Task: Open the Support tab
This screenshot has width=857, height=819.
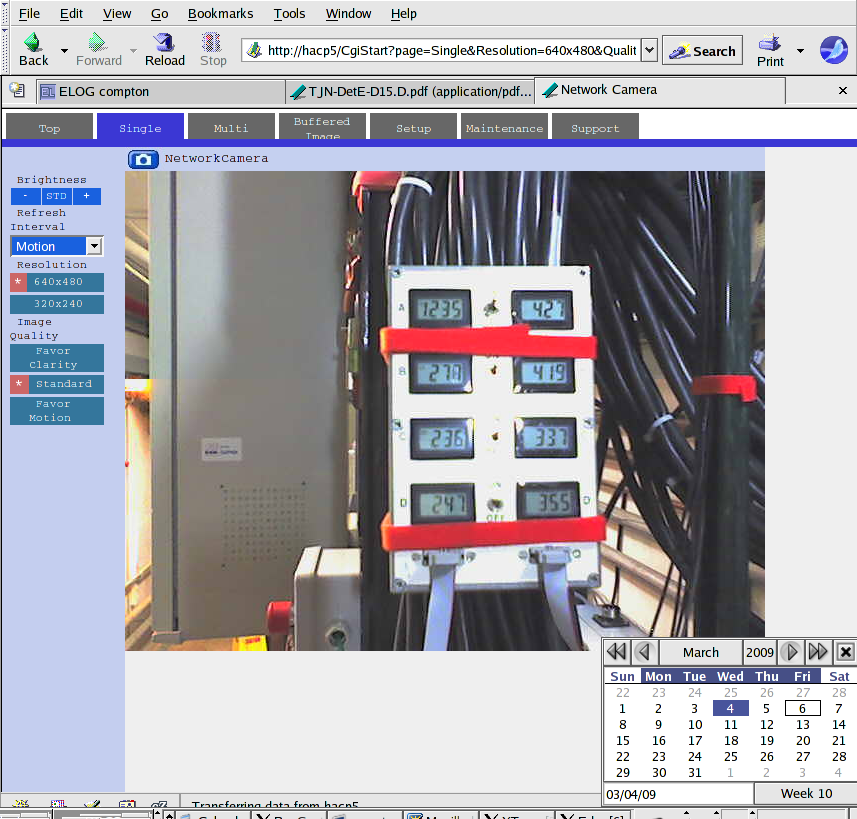Action: pos(595,127)
